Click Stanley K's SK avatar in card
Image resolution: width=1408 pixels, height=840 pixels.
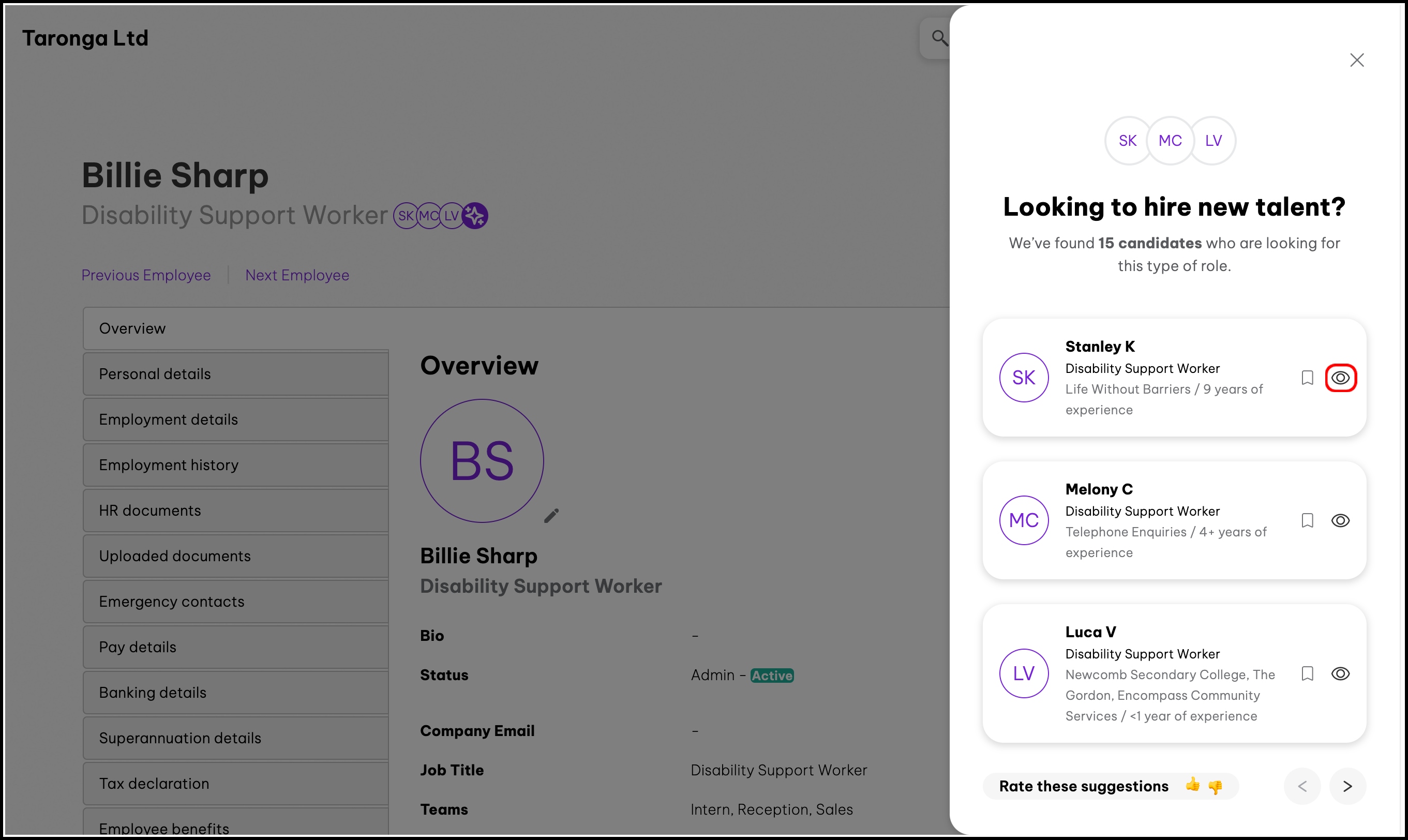(x=1023, y=378)
